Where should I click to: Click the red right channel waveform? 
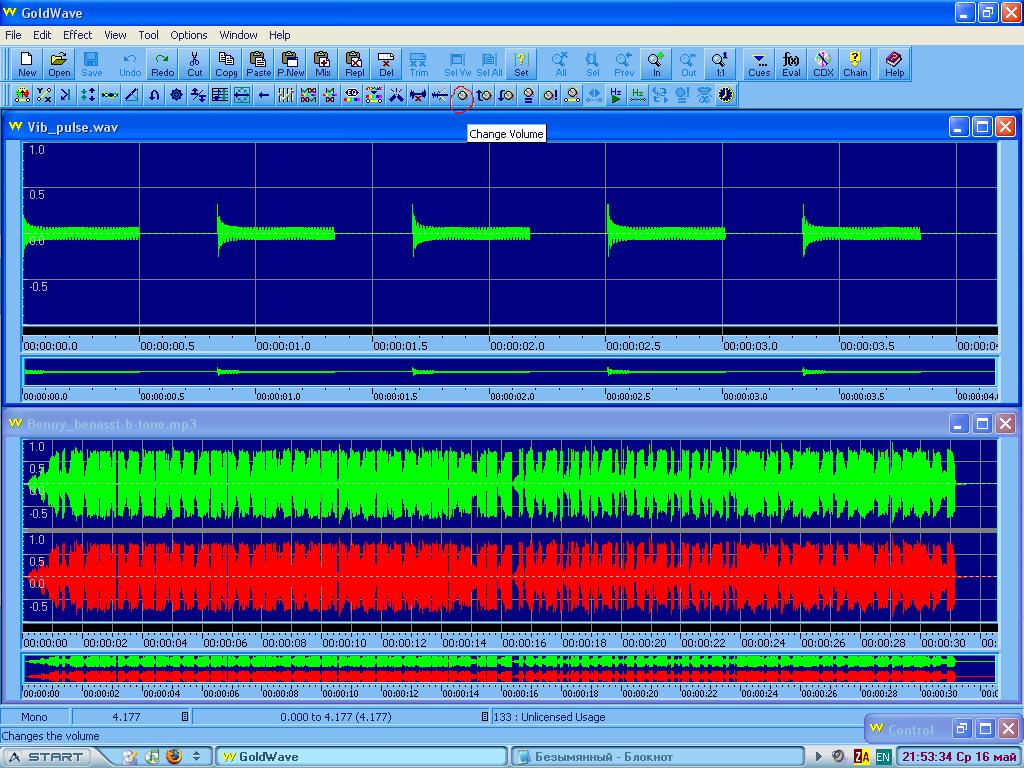pos(509,577)
